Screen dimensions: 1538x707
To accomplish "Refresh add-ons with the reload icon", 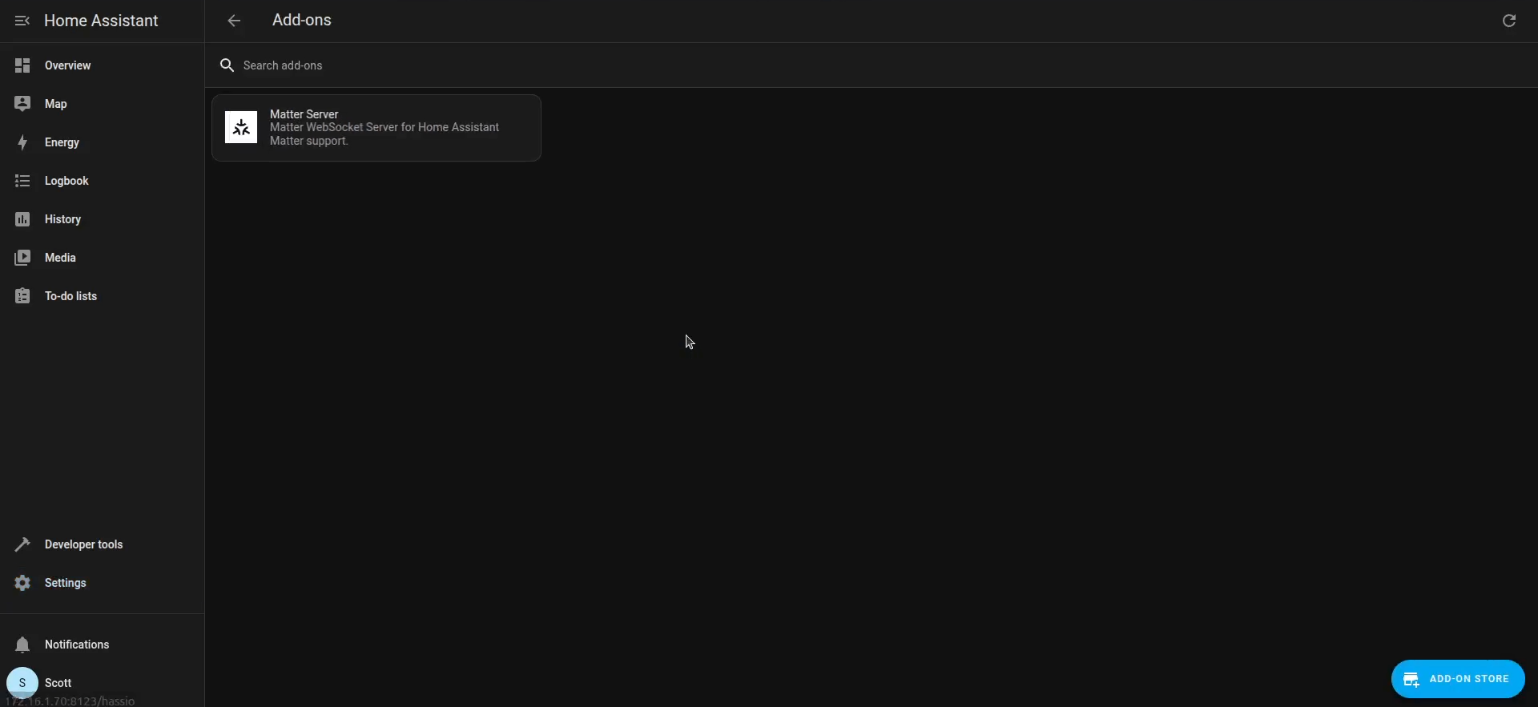I will (1509, 21).
